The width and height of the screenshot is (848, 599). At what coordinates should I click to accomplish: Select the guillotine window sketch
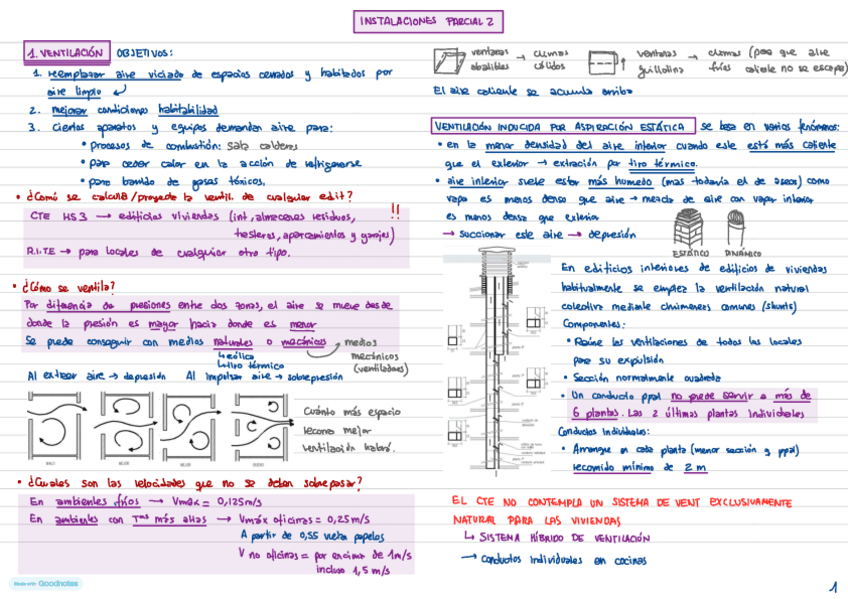[606, 63]
